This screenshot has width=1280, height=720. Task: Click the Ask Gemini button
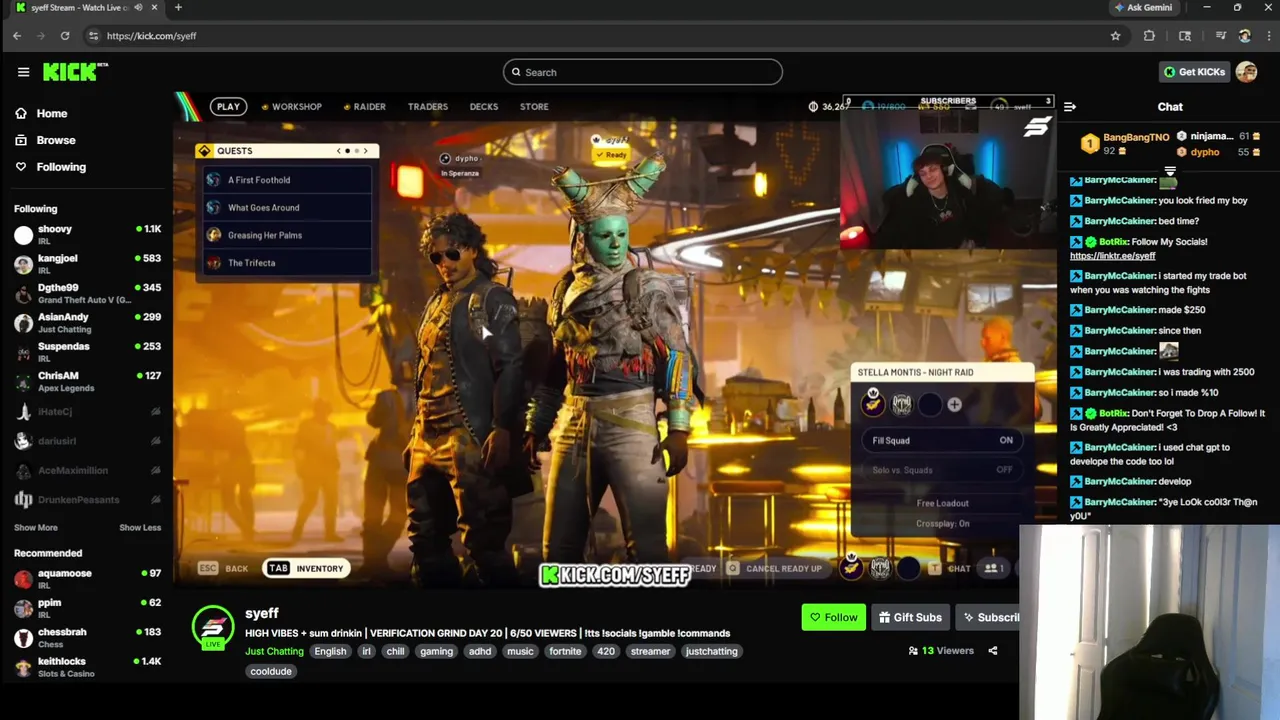[x=1143, y=7]
